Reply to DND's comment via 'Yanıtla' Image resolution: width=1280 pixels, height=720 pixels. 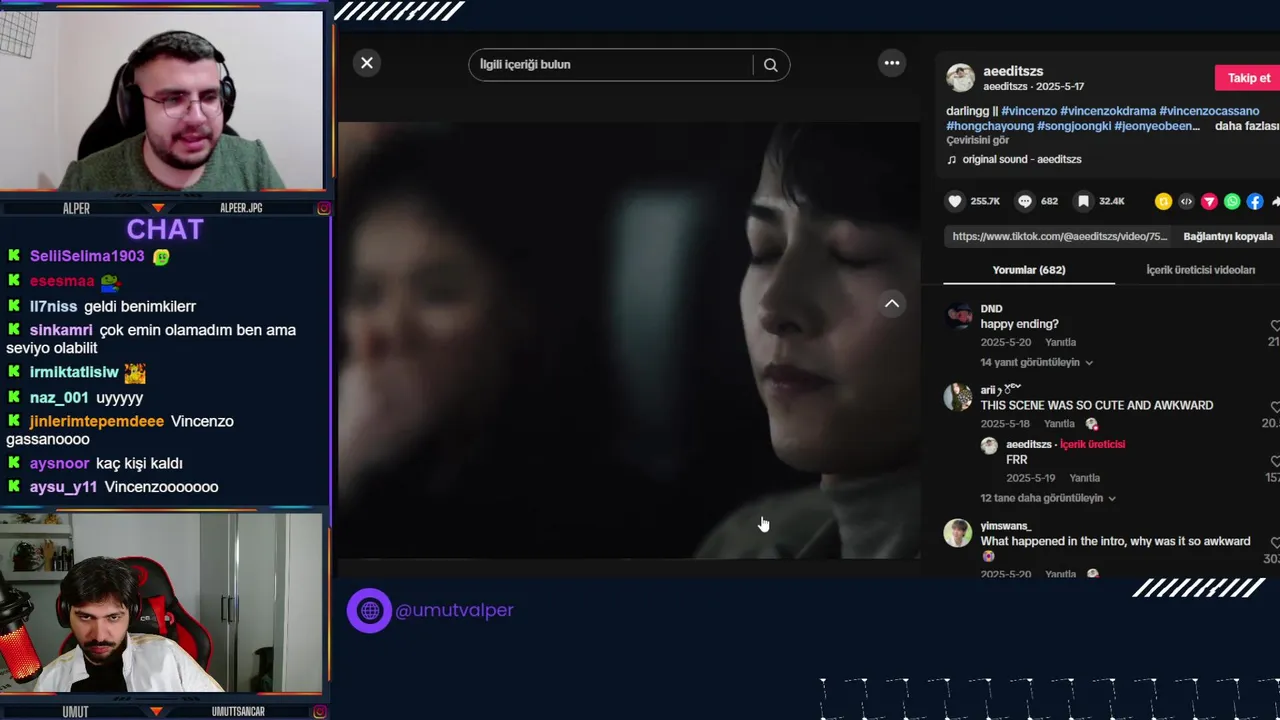pyautogui.click(x=1060, y=343)
